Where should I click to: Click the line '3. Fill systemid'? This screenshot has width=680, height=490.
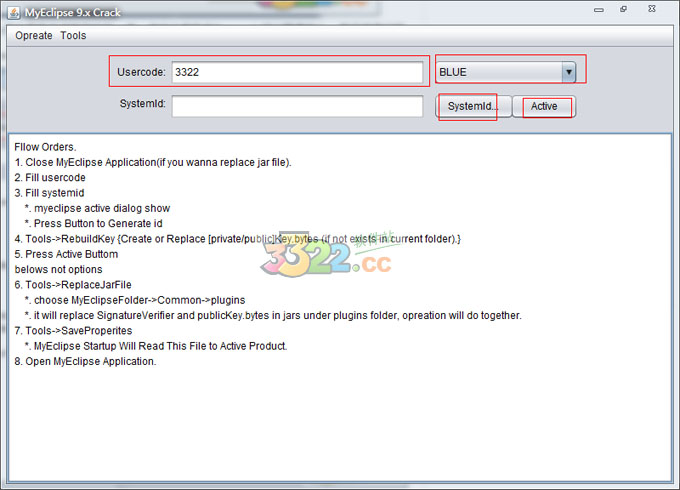[49, 193]
